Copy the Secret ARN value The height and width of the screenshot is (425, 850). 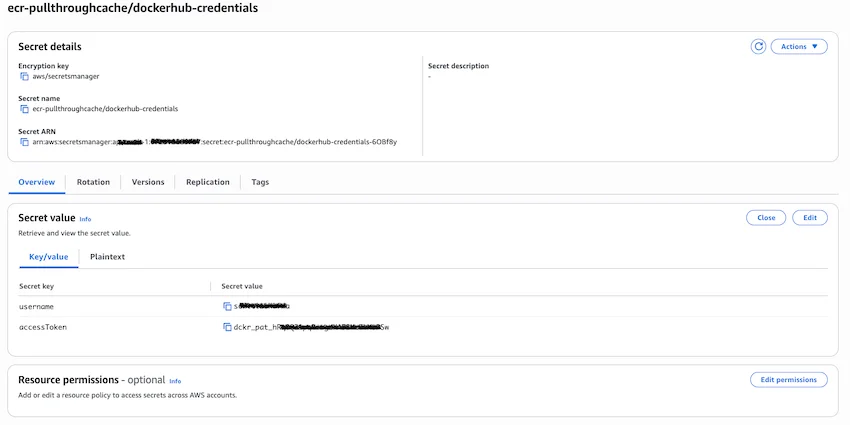[25, 142]
